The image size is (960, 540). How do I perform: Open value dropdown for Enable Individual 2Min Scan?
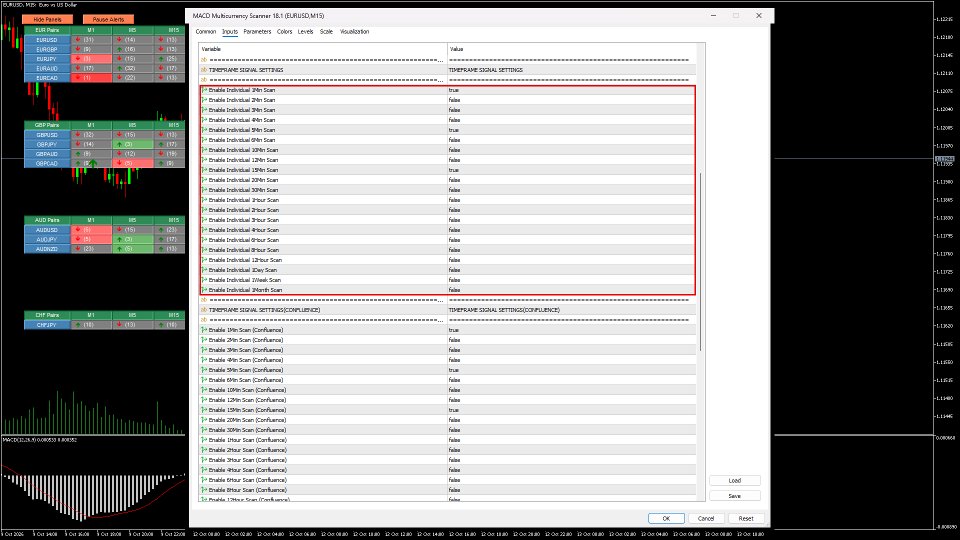[571, 100]
